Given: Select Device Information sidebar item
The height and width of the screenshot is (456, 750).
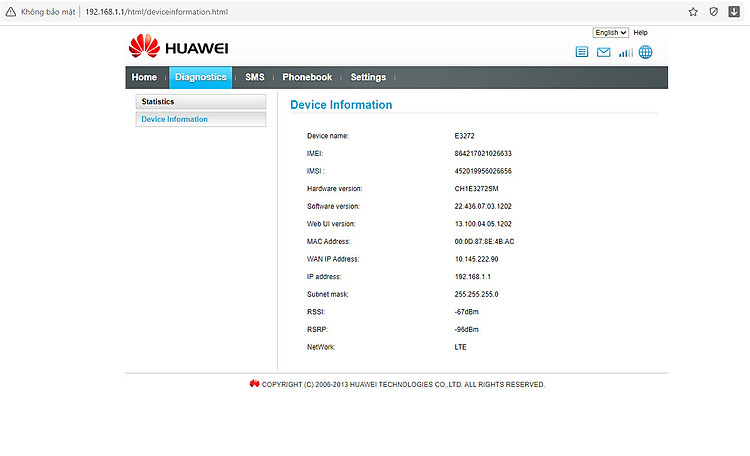Looking at the screenshot, I should click(201, 119).
